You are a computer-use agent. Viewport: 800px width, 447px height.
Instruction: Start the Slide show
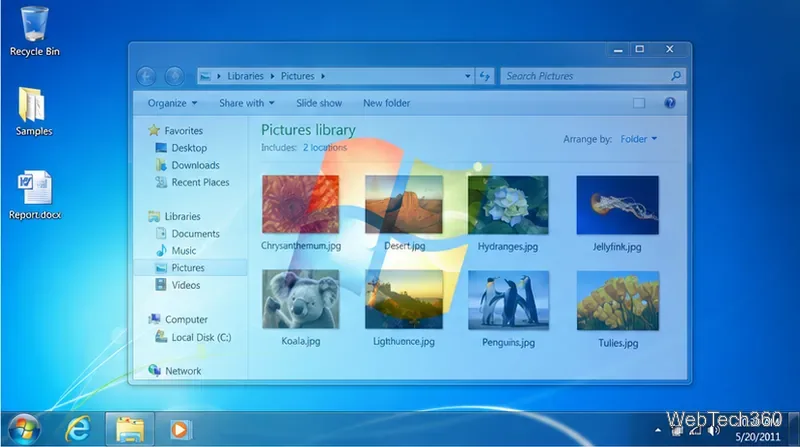[x=319, y=103]
